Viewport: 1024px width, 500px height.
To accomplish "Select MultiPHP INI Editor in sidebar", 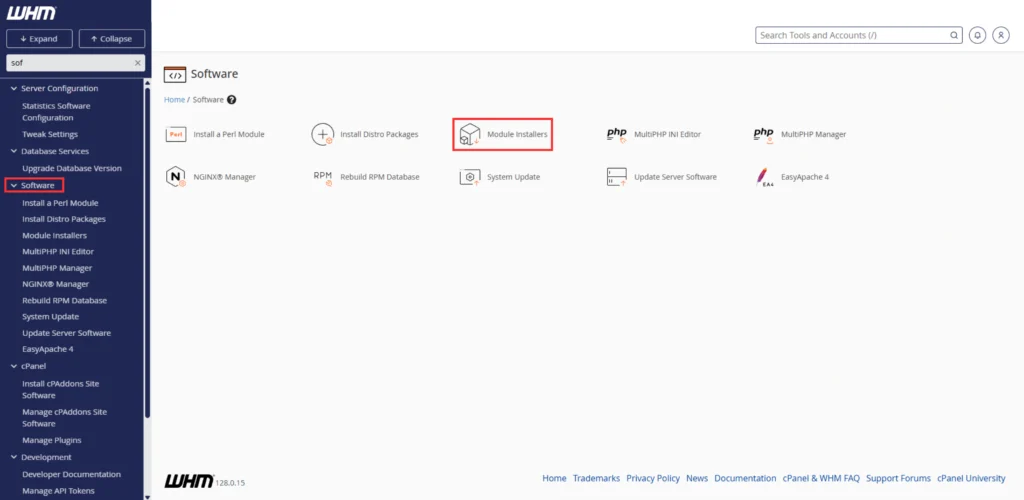I will 58,251.
